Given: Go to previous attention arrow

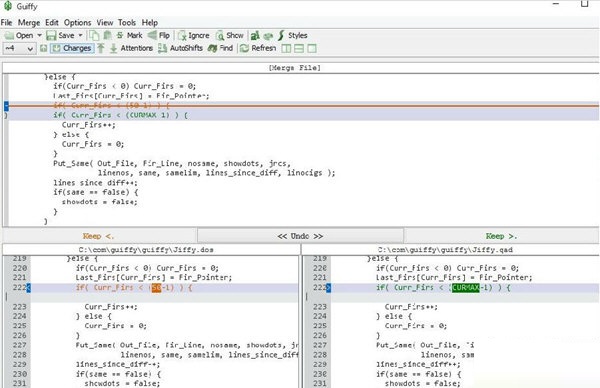Looking at the screenshot, I should 101,48.
